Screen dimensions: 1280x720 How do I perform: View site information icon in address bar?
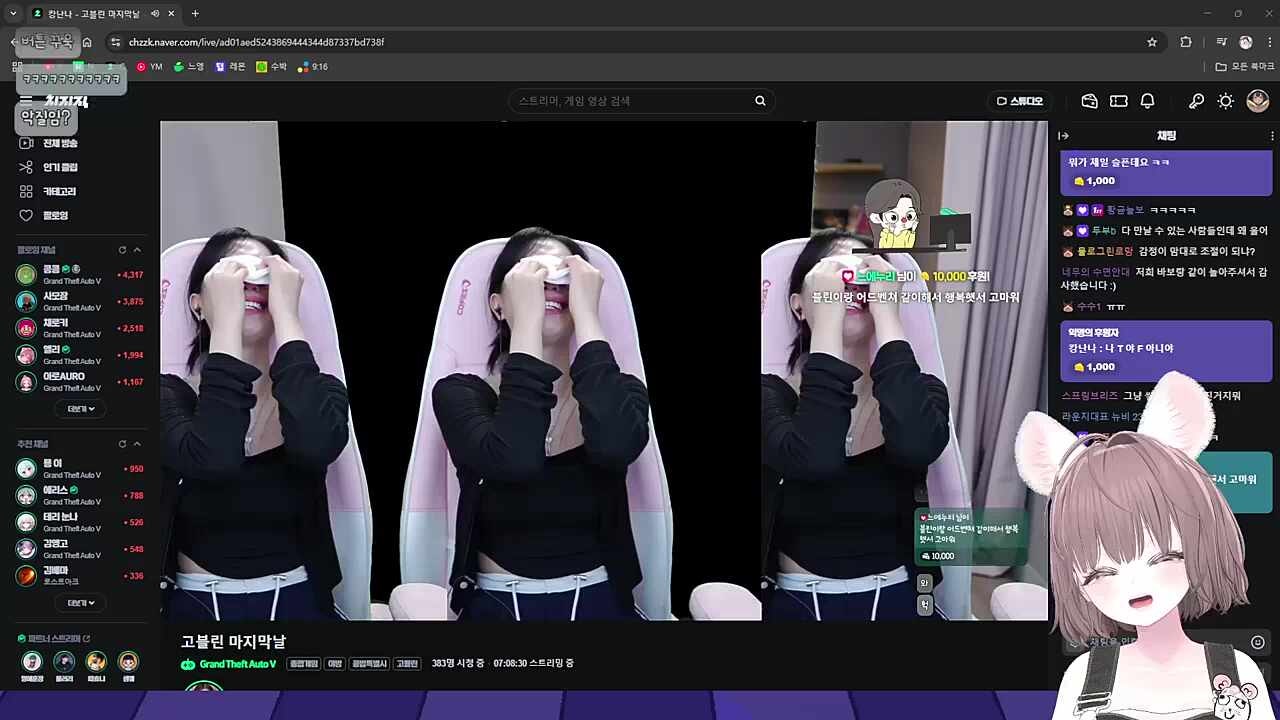(x=116, y=42)
